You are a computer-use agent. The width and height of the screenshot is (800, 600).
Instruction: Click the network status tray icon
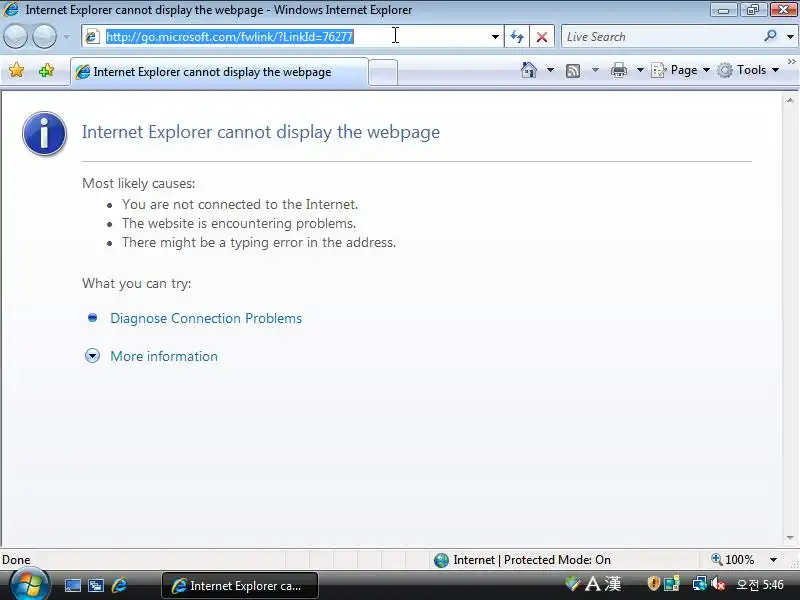pos(699,583)
